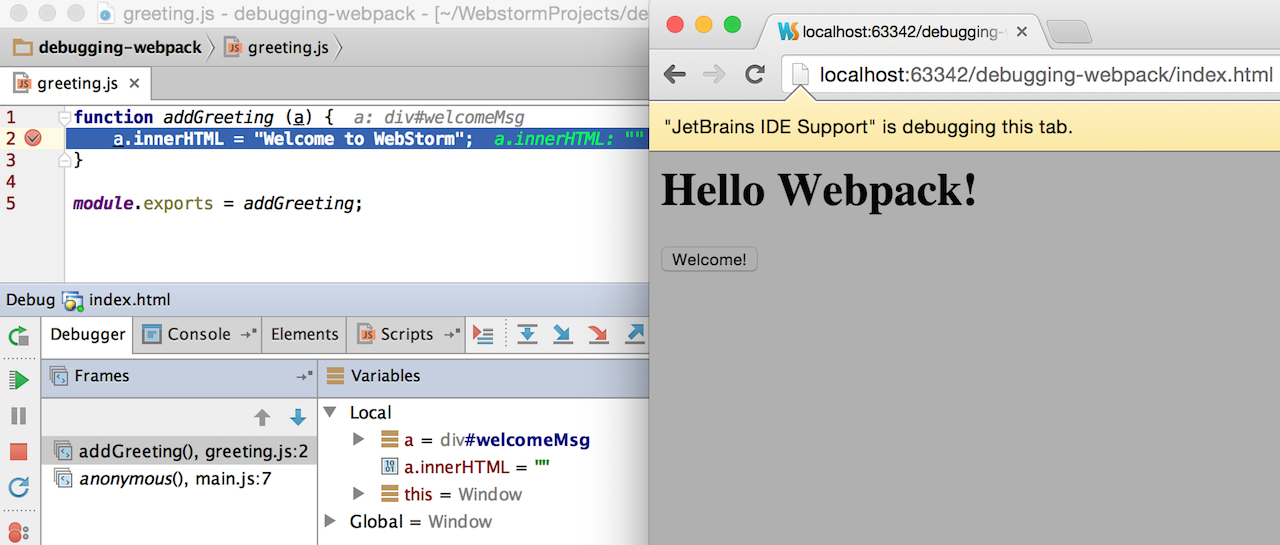Click the highlighted a.innerHTML code line
Screen dimensions: 1280x545
click(x=356, y=139)
